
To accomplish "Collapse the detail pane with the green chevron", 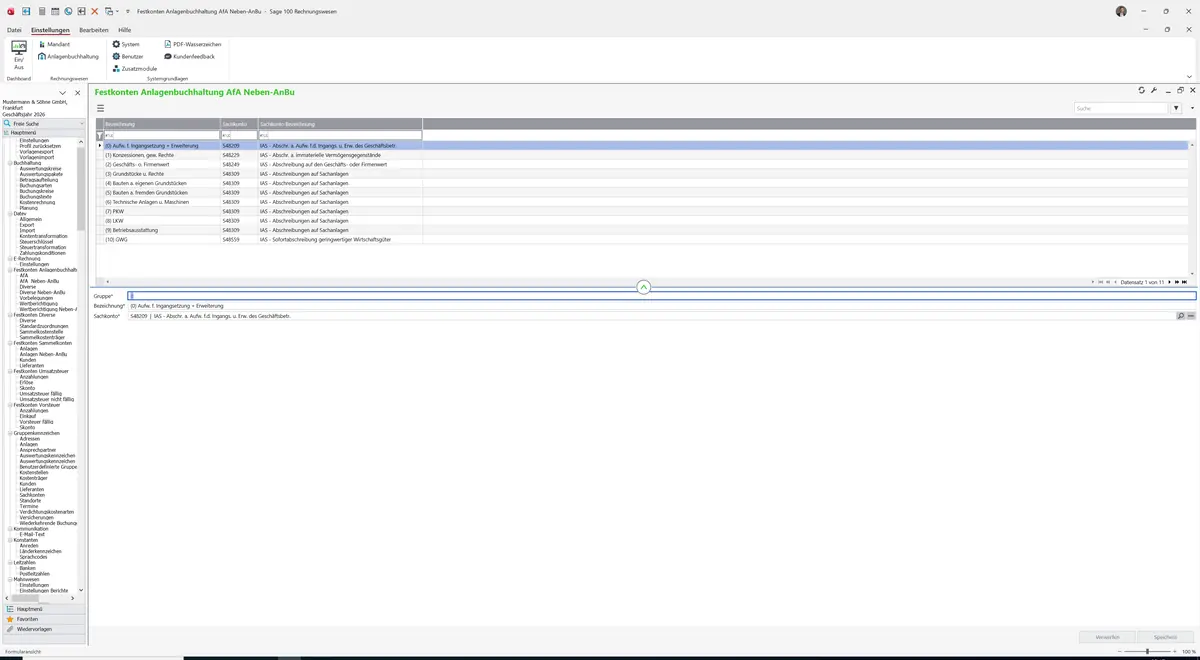I will point(643,287).
